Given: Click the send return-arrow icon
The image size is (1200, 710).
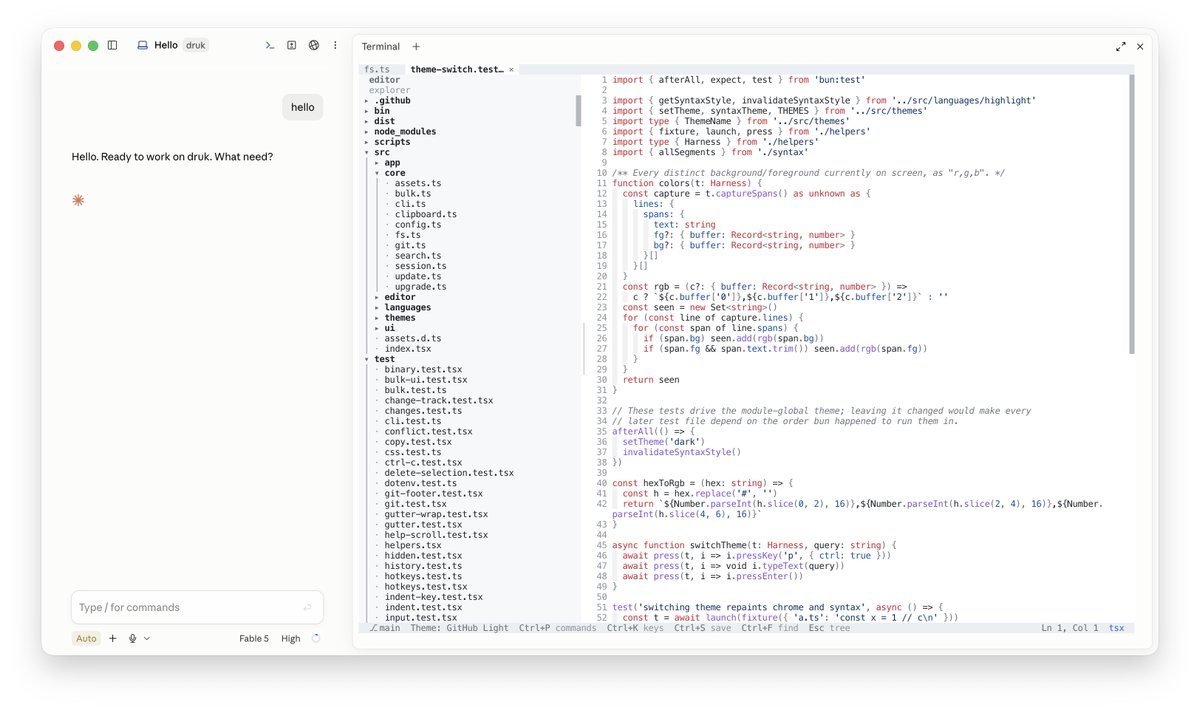Looking at the screenshot, I should point(306,607).
